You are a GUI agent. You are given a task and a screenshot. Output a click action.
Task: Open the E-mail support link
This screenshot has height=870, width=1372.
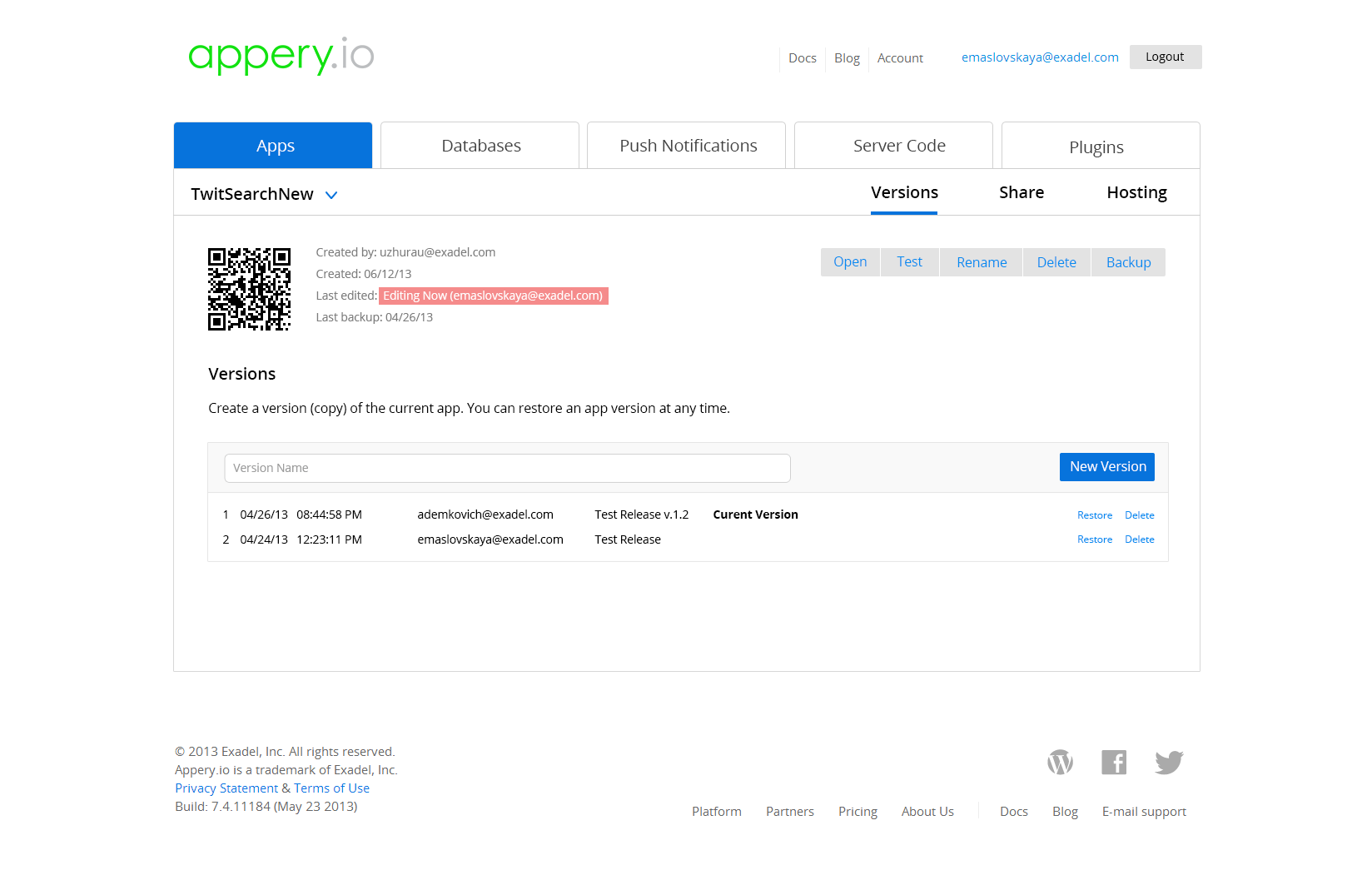coord(1144,812)
